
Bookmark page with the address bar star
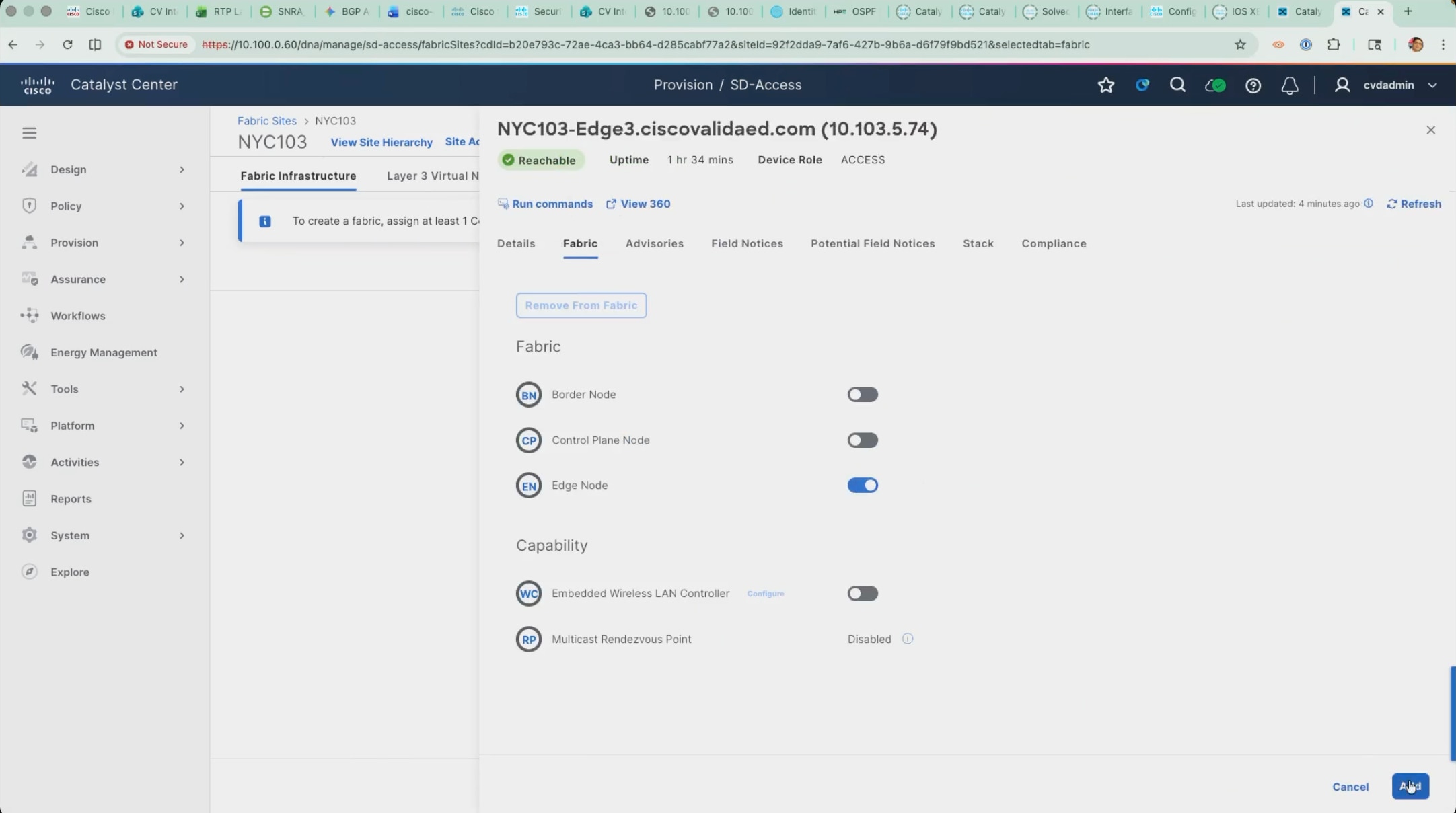coord(1240,44)
